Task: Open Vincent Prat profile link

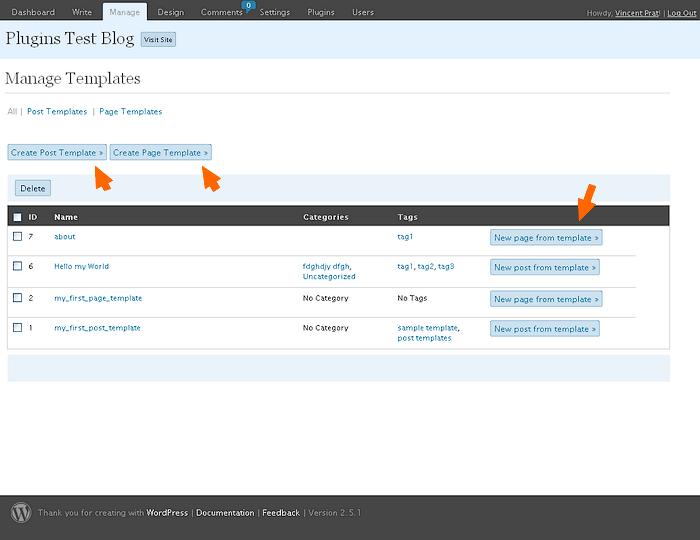Action: tap(637, 13)
